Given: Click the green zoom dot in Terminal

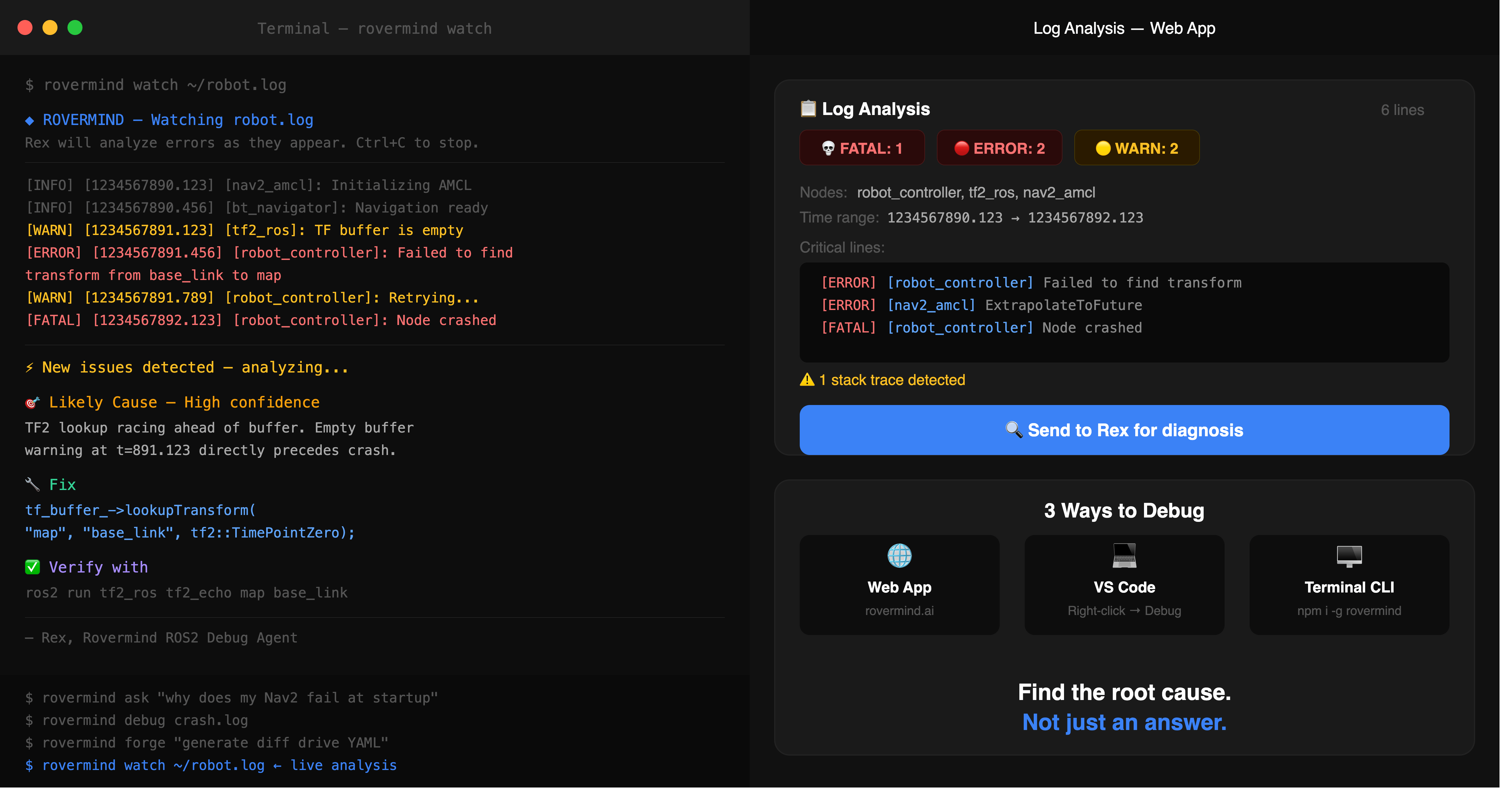Looking at the screenshot, I should (x=75, y=27).
